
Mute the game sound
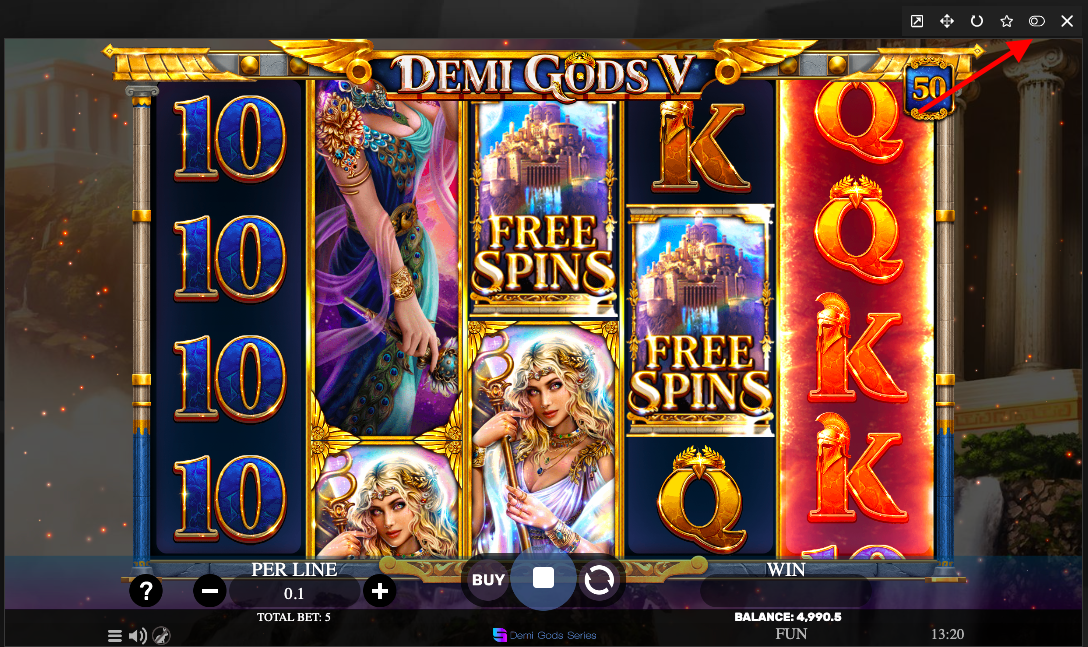pyautogui.click(x=137, y=635)
